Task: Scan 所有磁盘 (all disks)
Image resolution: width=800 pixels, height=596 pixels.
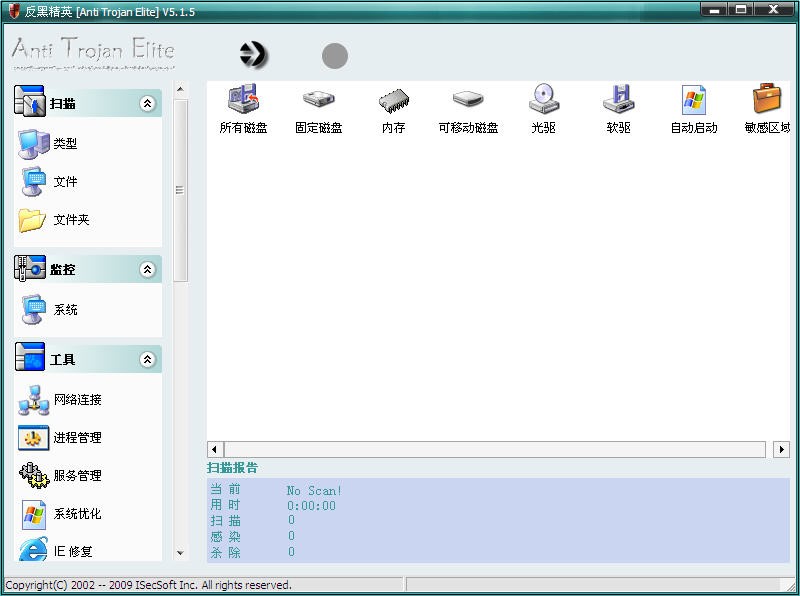Action: pyautogui.click(x=243, y=108)
